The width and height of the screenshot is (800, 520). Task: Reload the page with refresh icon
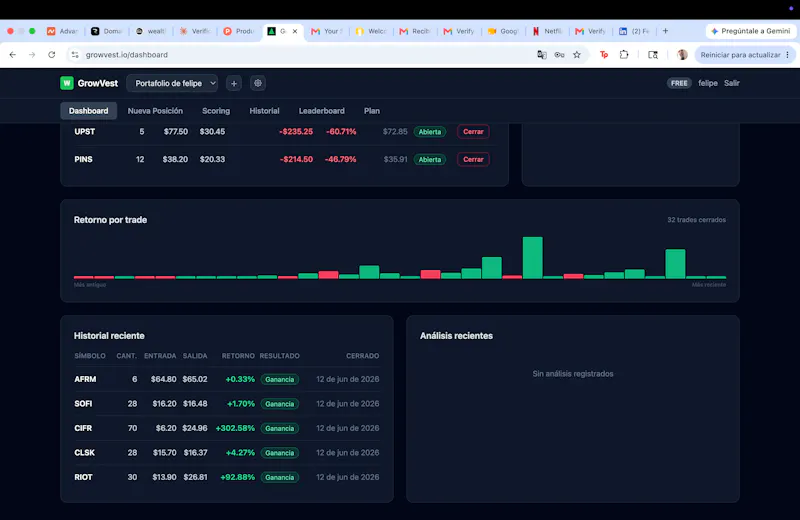(x=52, y=55)
